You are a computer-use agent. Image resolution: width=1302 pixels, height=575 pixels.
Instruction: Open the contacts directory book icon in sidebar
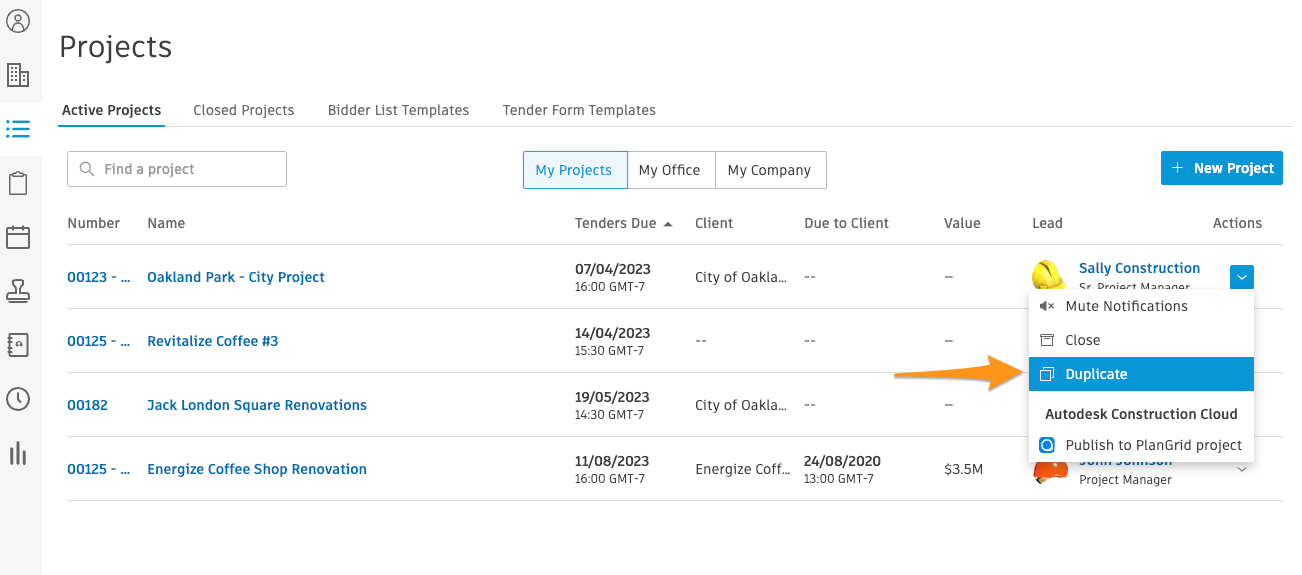tap(18, 345)
